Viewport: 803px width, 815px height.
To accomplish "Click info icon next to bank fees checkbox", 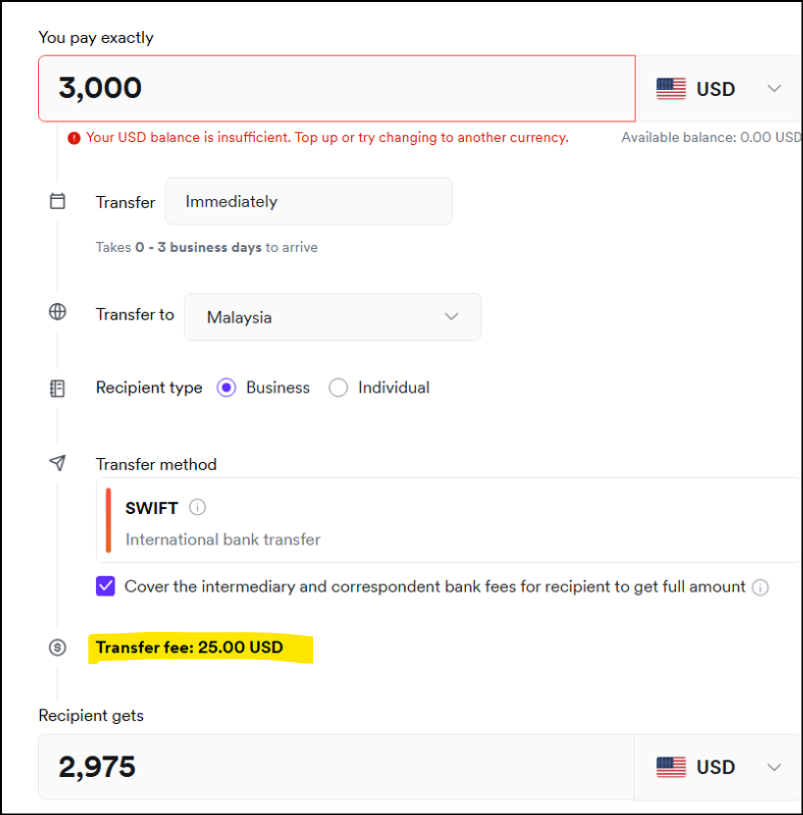I will [760, 587].
